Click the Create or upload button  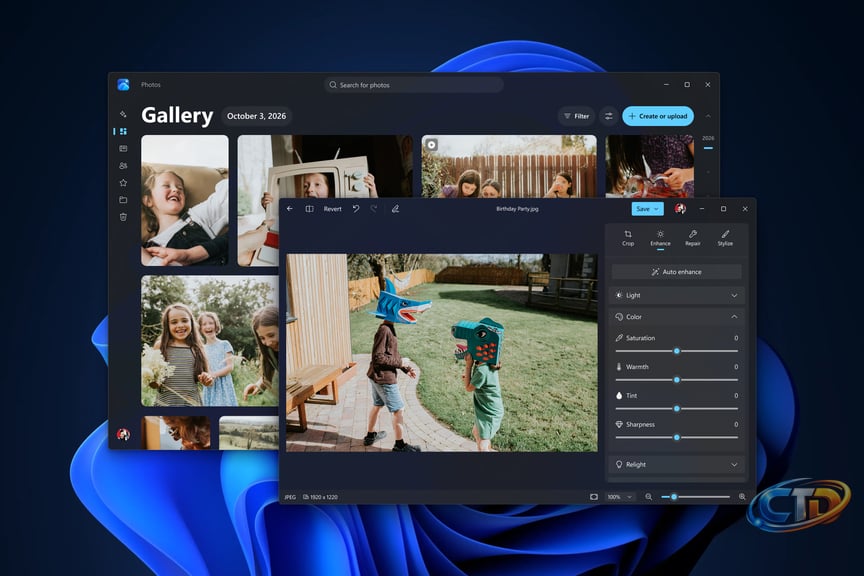658,116
